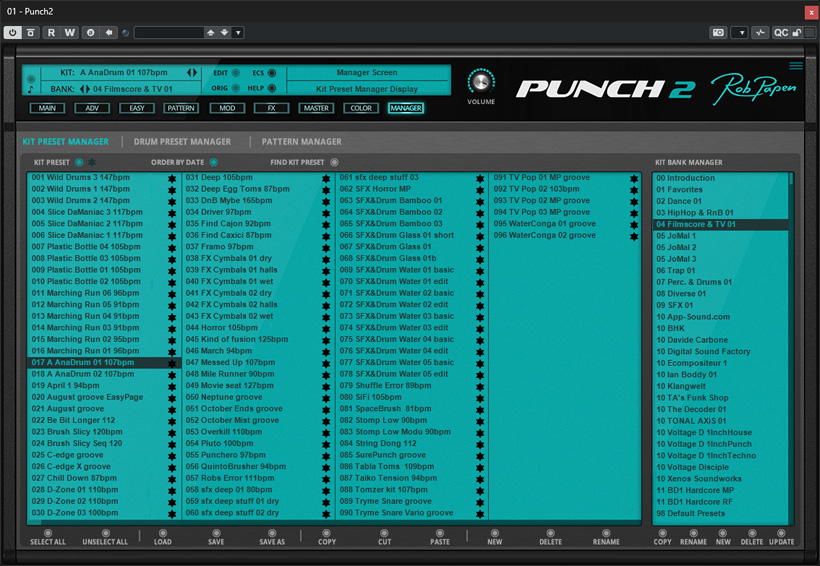This screenshot has width=820, height=566.
Task: Open the preset dropdown arrow in host toolbar
Action: [x=238, y=32]
